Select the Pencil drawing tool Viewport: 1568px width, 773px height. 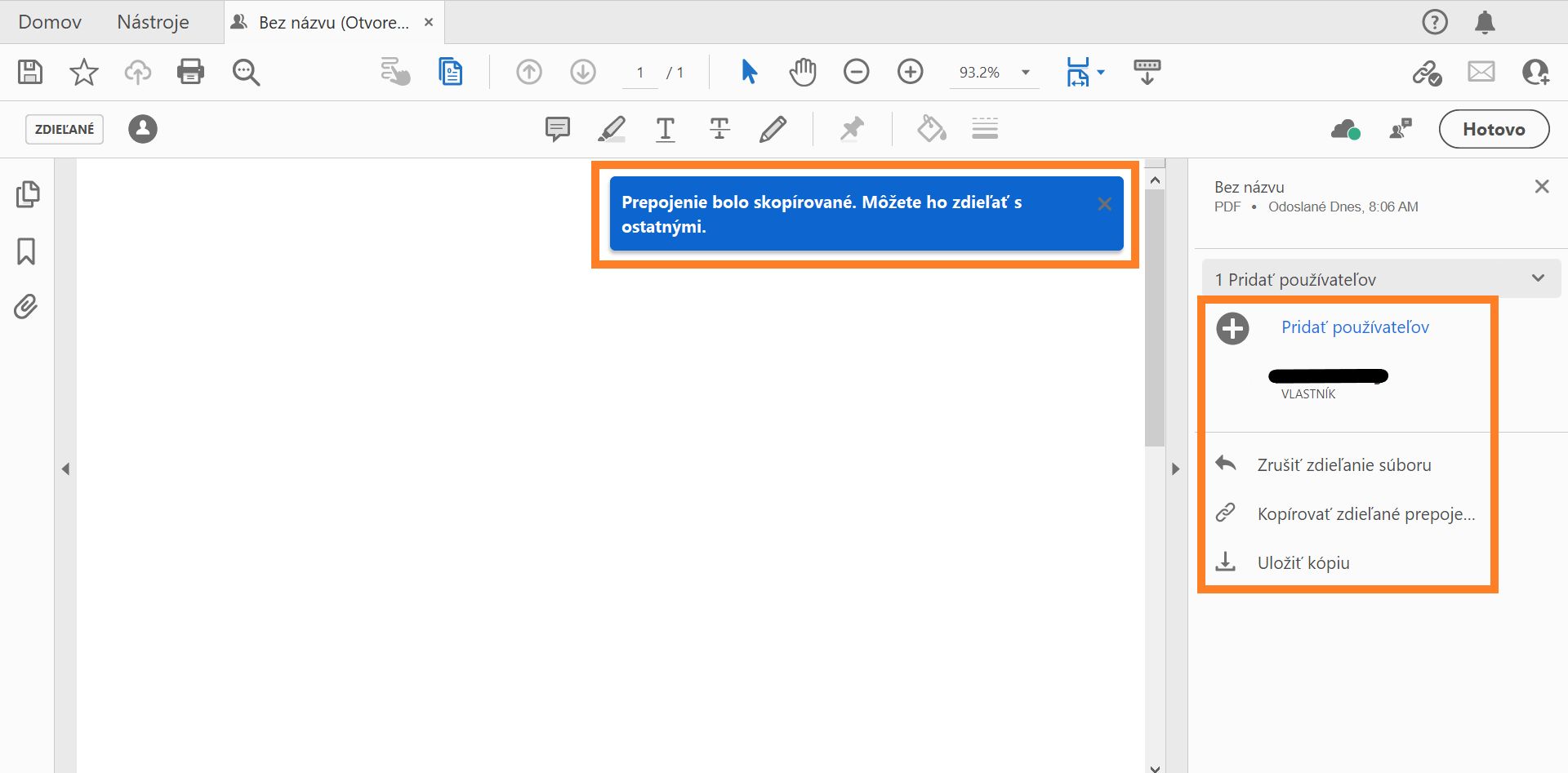click(x=773, y=129)
